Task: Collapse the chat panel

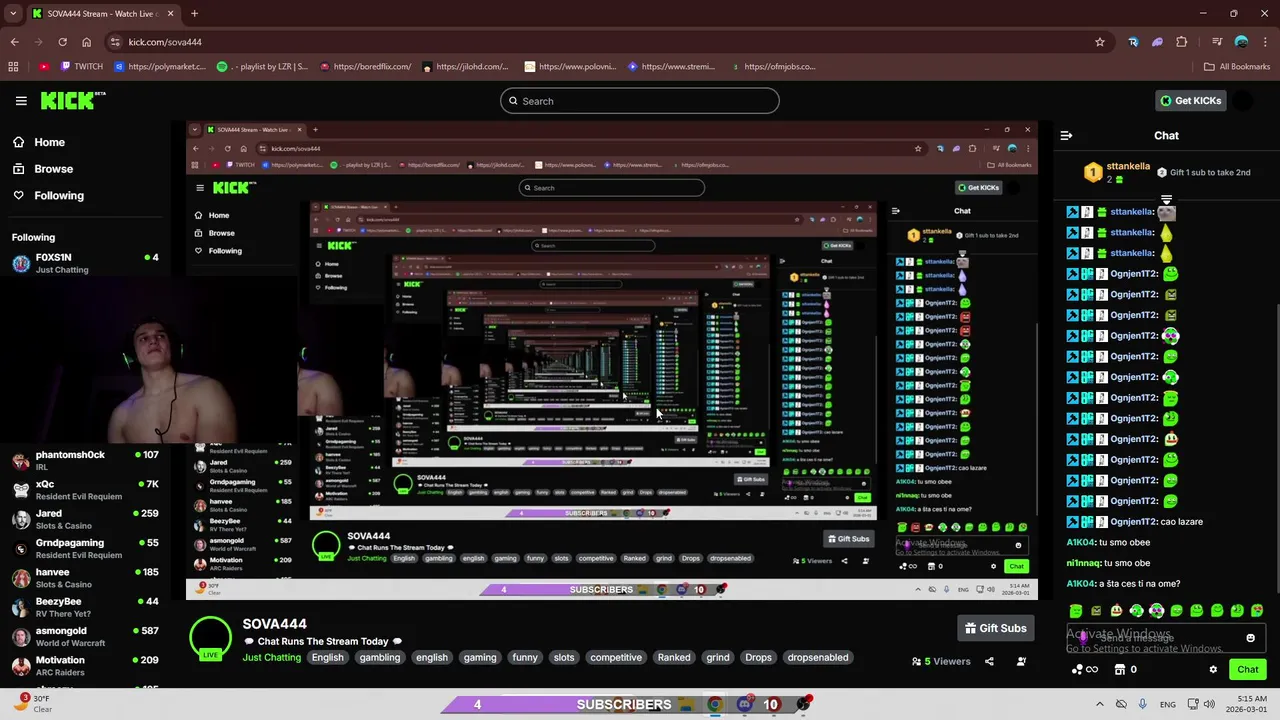Action: pos(1066,135)
